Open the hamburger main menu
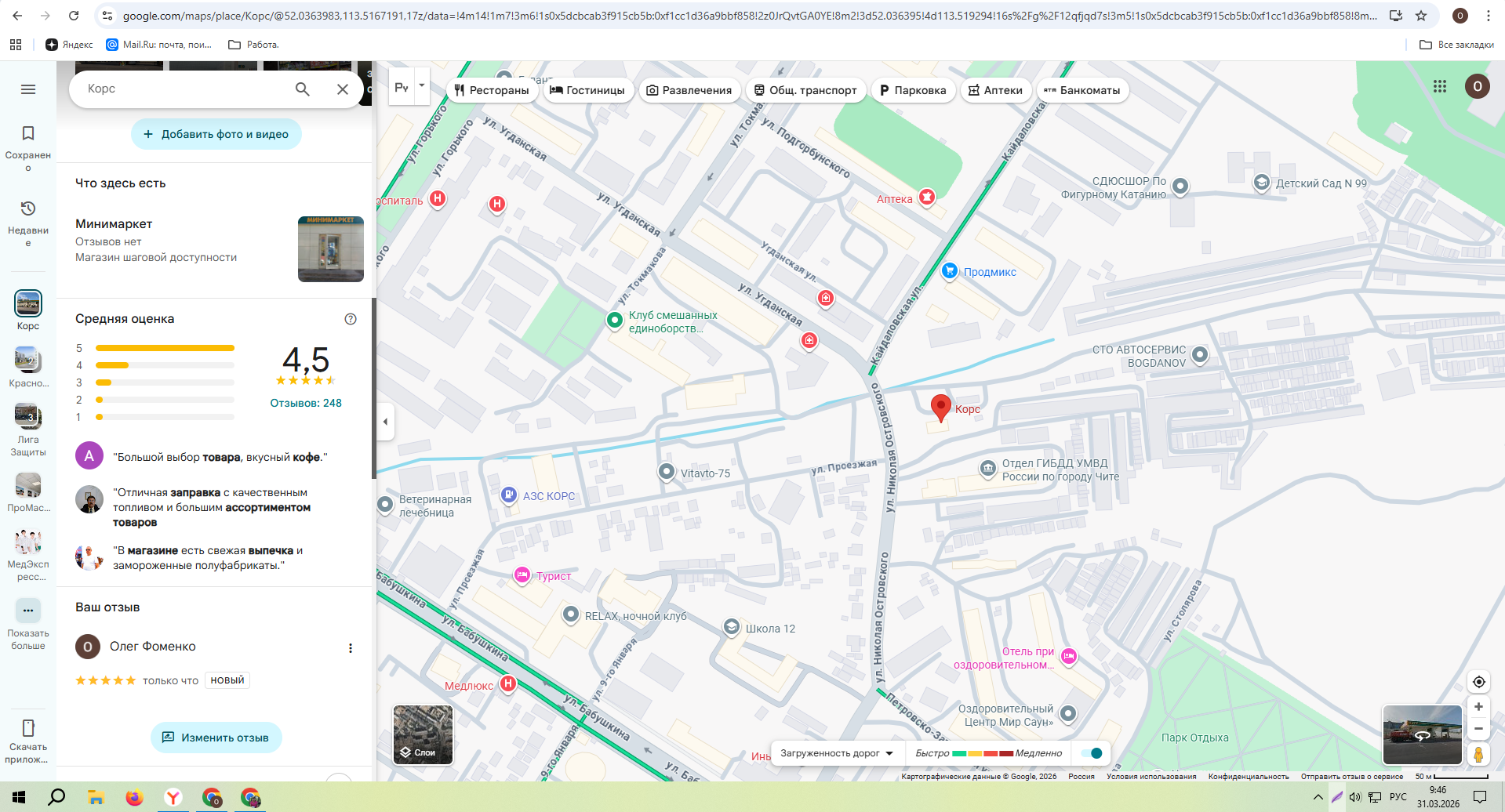 pos(28,89)
